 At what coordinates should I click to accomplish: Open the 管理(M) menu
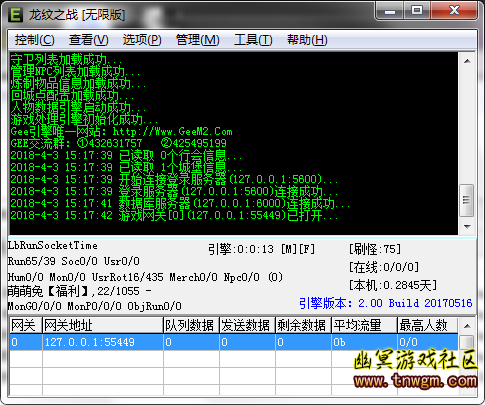(x=198, y=40)
